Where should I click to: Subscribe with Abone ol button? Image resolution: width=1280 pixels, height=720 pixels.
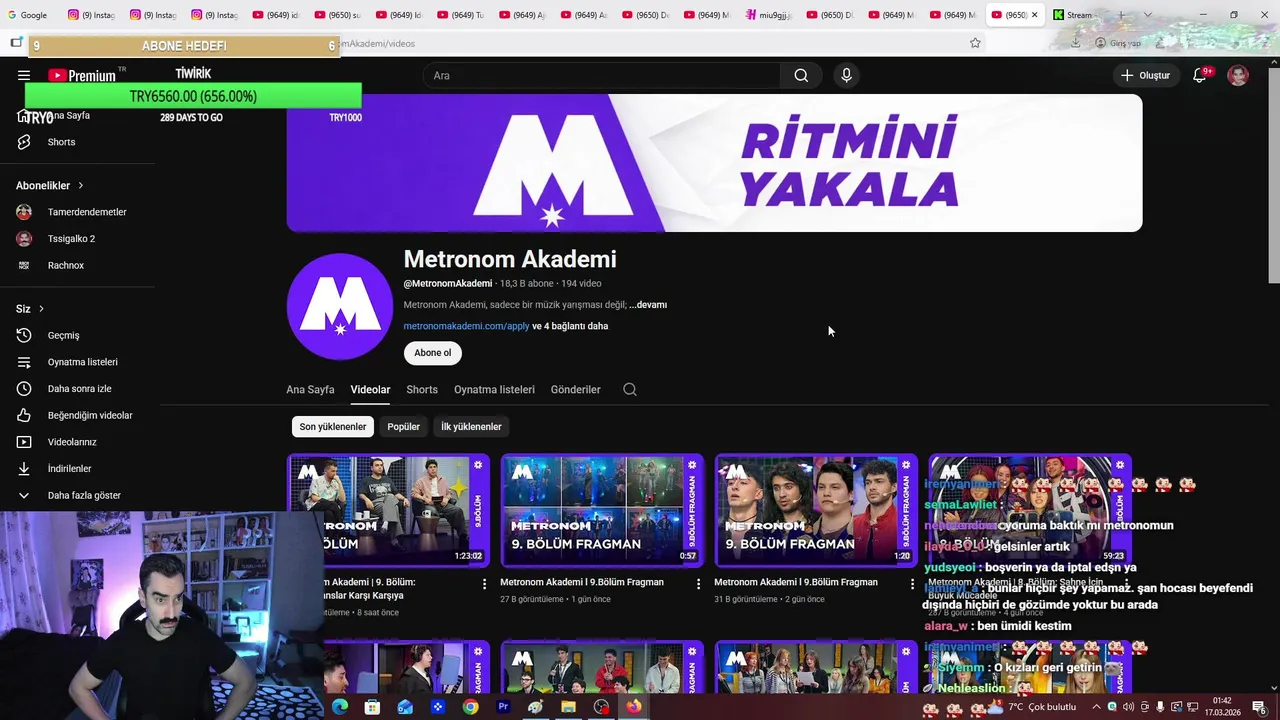433,353
